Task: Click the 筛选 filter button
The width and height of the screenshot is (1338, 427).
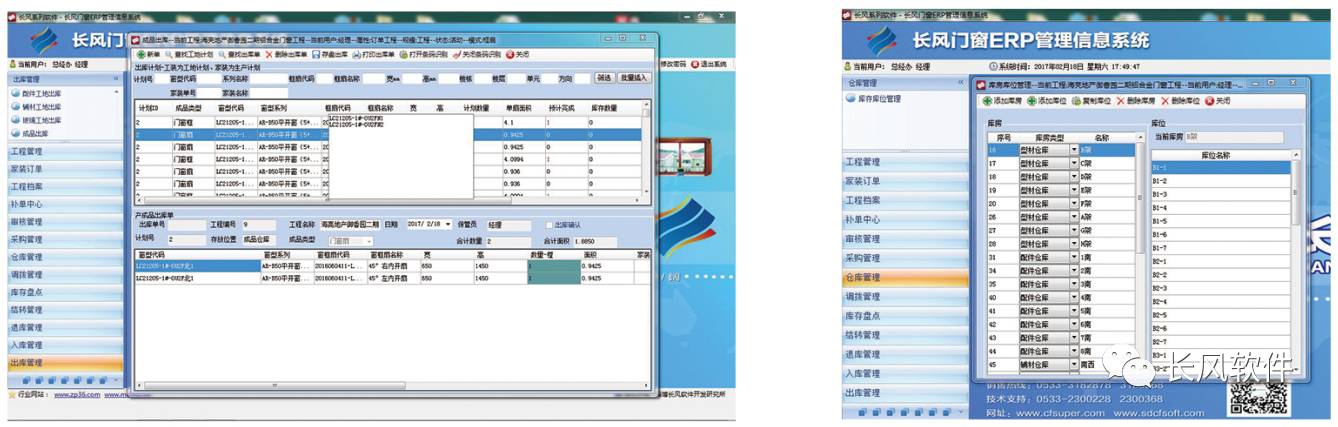Action: pyautogui.click(x=604, y=77)
